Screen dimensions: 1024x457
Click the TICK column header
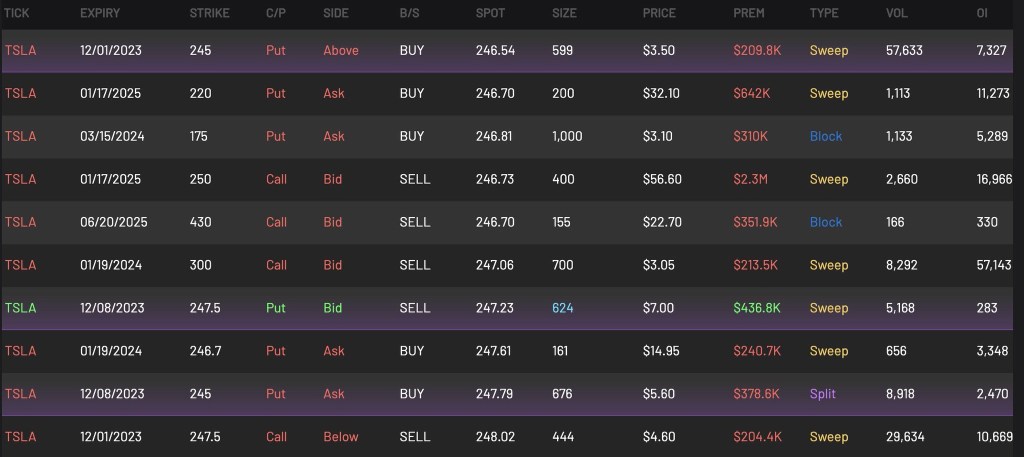pyautogui.click(x=18, y=13)
